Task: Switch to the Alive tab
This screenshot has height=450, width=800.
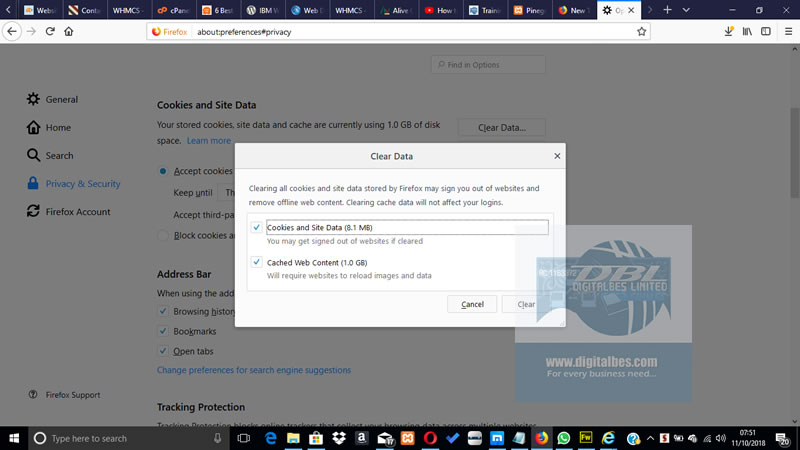Action: pos(396,10)
